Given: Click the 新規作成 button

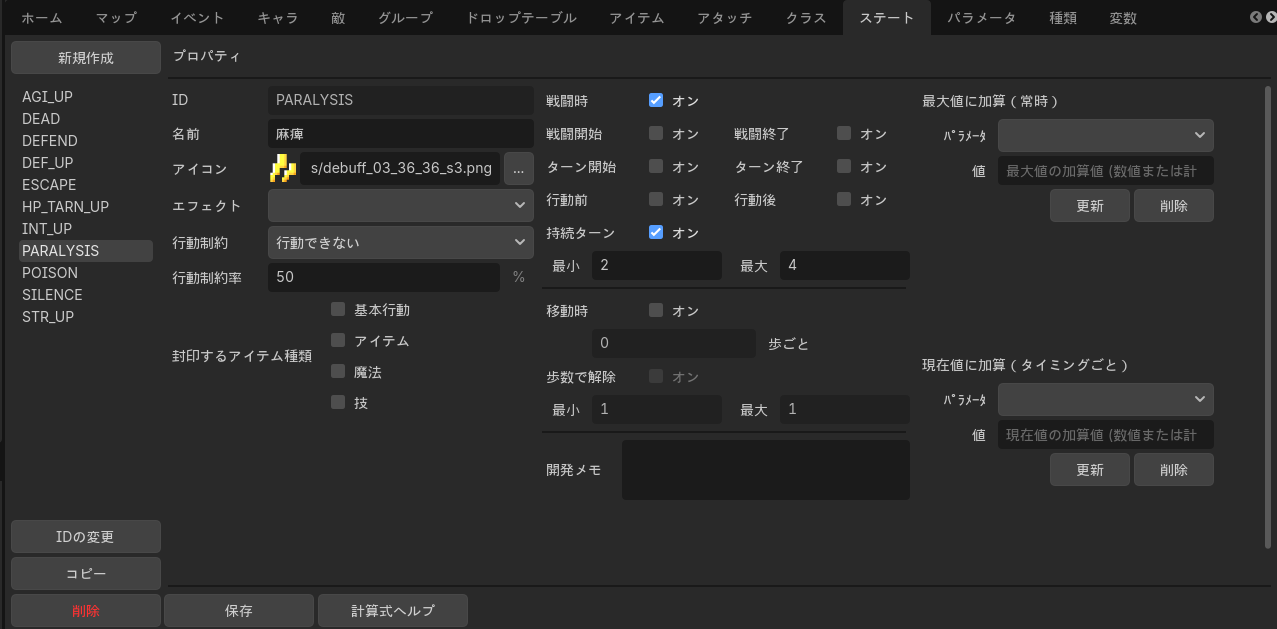Looking at the screenshot, I should click(x=86, y=58).
